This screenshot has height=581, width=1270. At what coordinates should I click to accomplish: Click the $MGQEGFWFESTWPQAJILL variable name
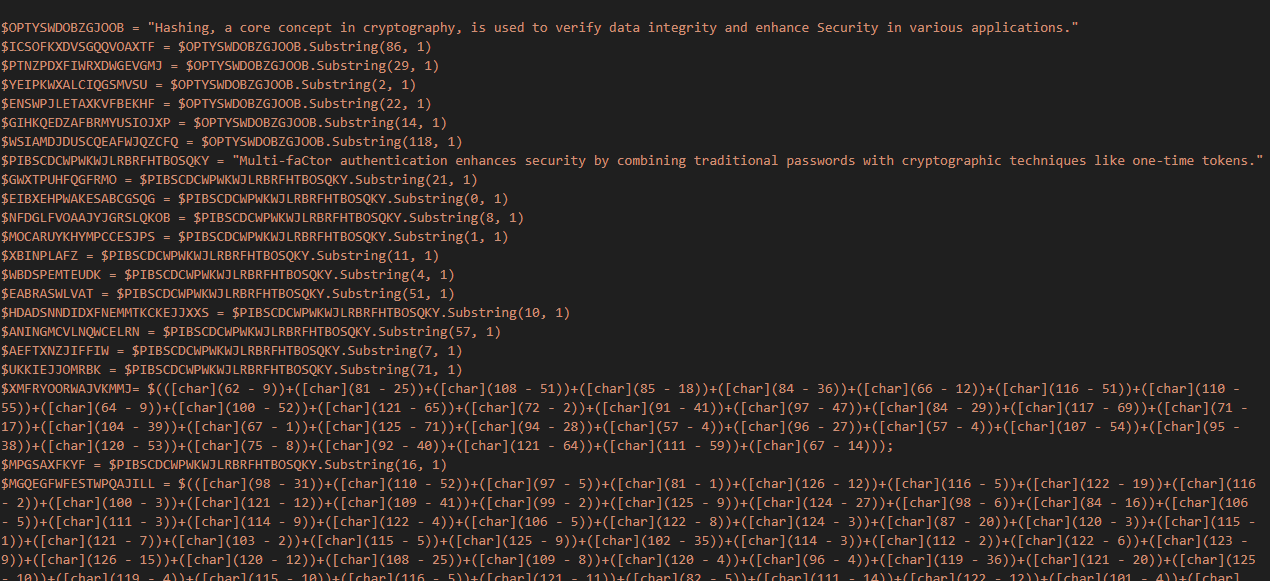(78, 483)
